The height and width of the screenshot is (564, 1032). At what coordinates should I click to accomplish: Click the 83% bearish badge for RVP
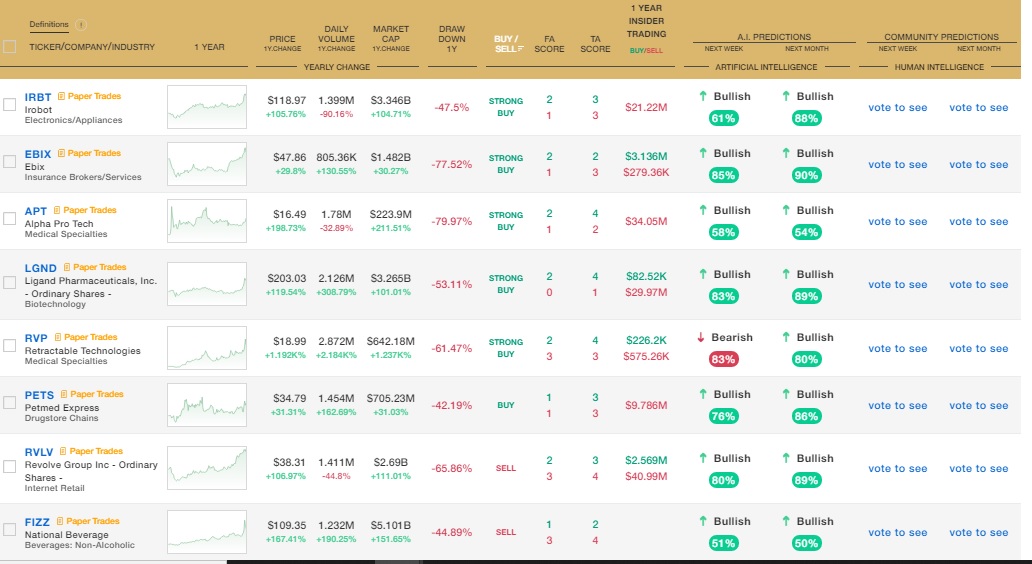click(x=723, y=359)
